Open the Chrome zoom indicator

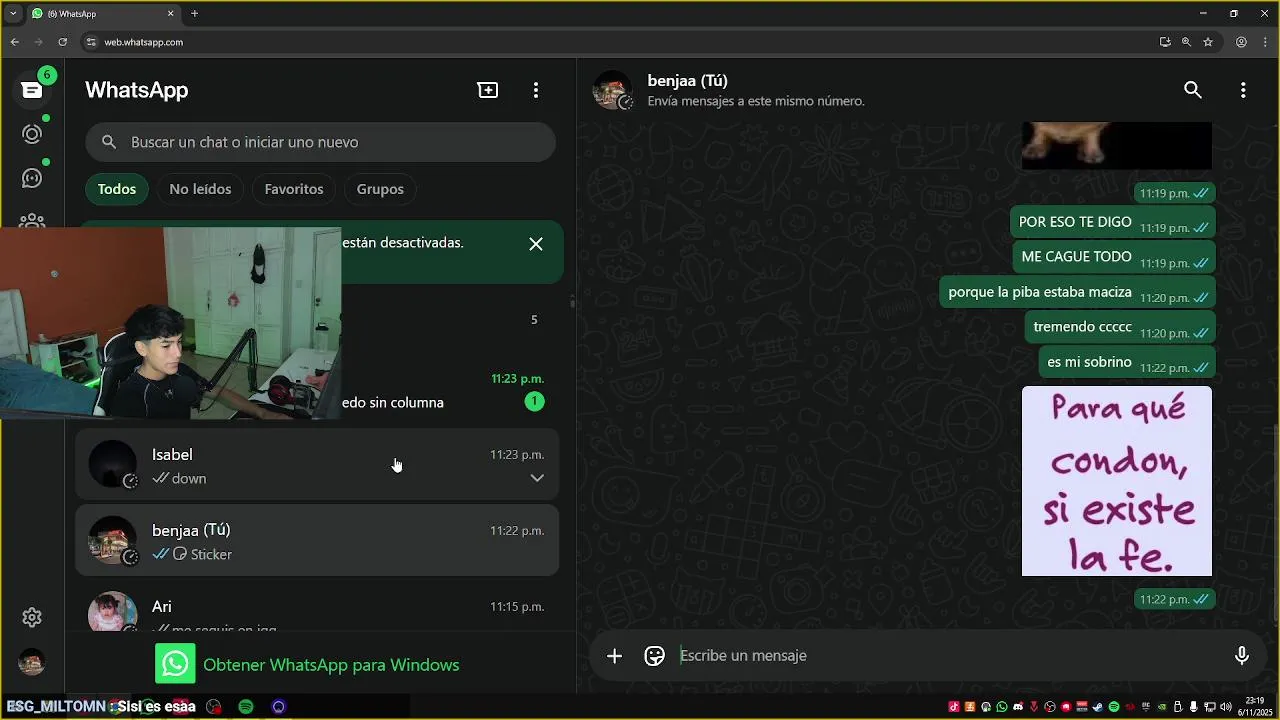point(1186,42)
